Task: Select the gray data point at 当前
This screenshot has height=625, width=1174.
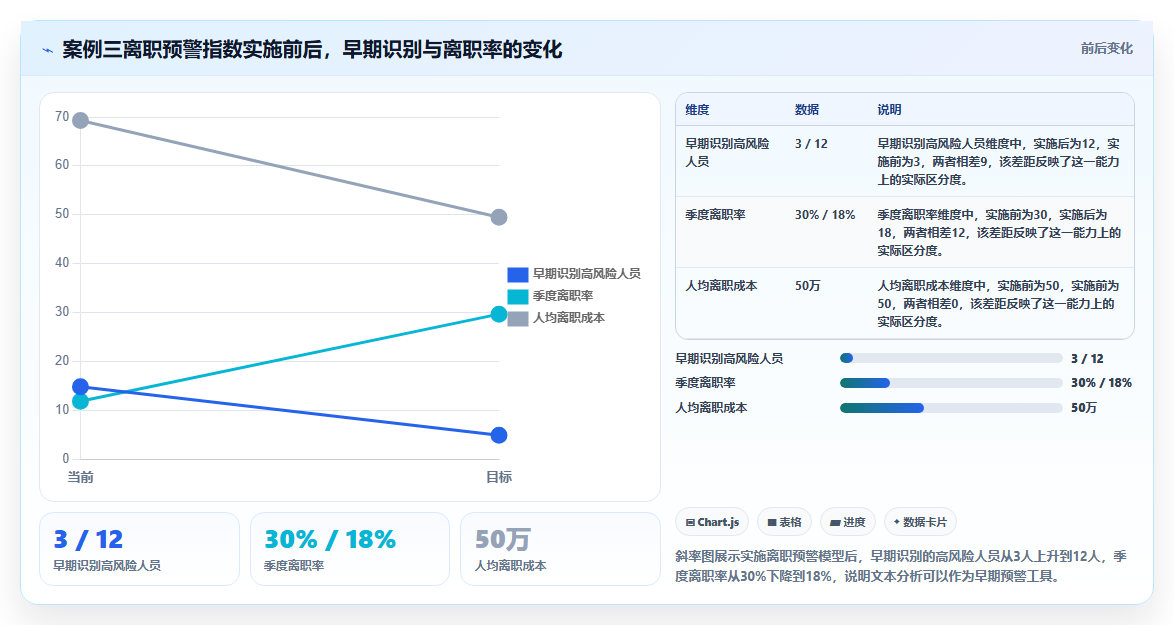Action: (80, 121)
